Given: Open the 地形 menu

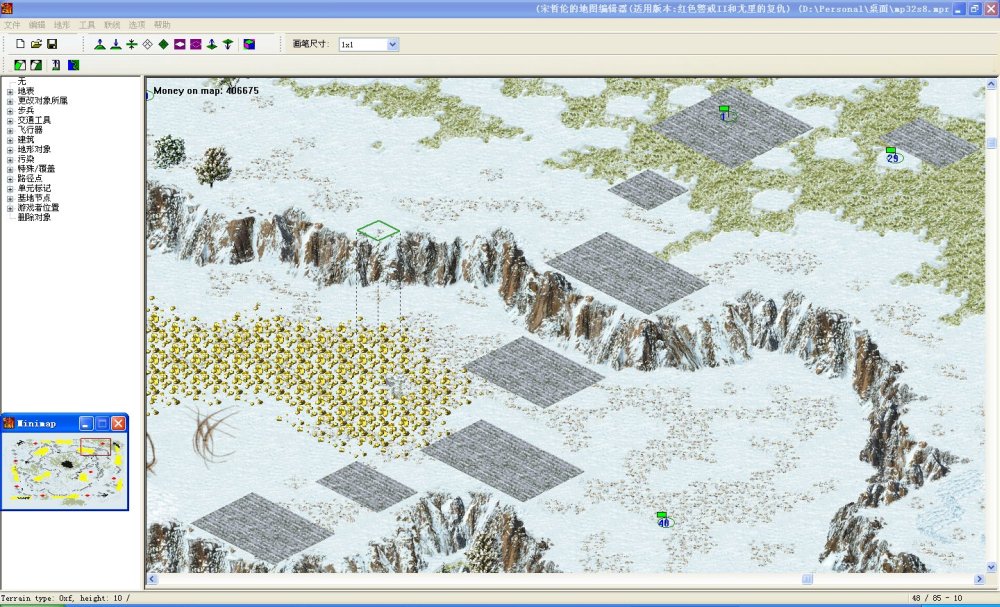Looking at the screenshot, I should pyautogui.click(x=62, y=25).
